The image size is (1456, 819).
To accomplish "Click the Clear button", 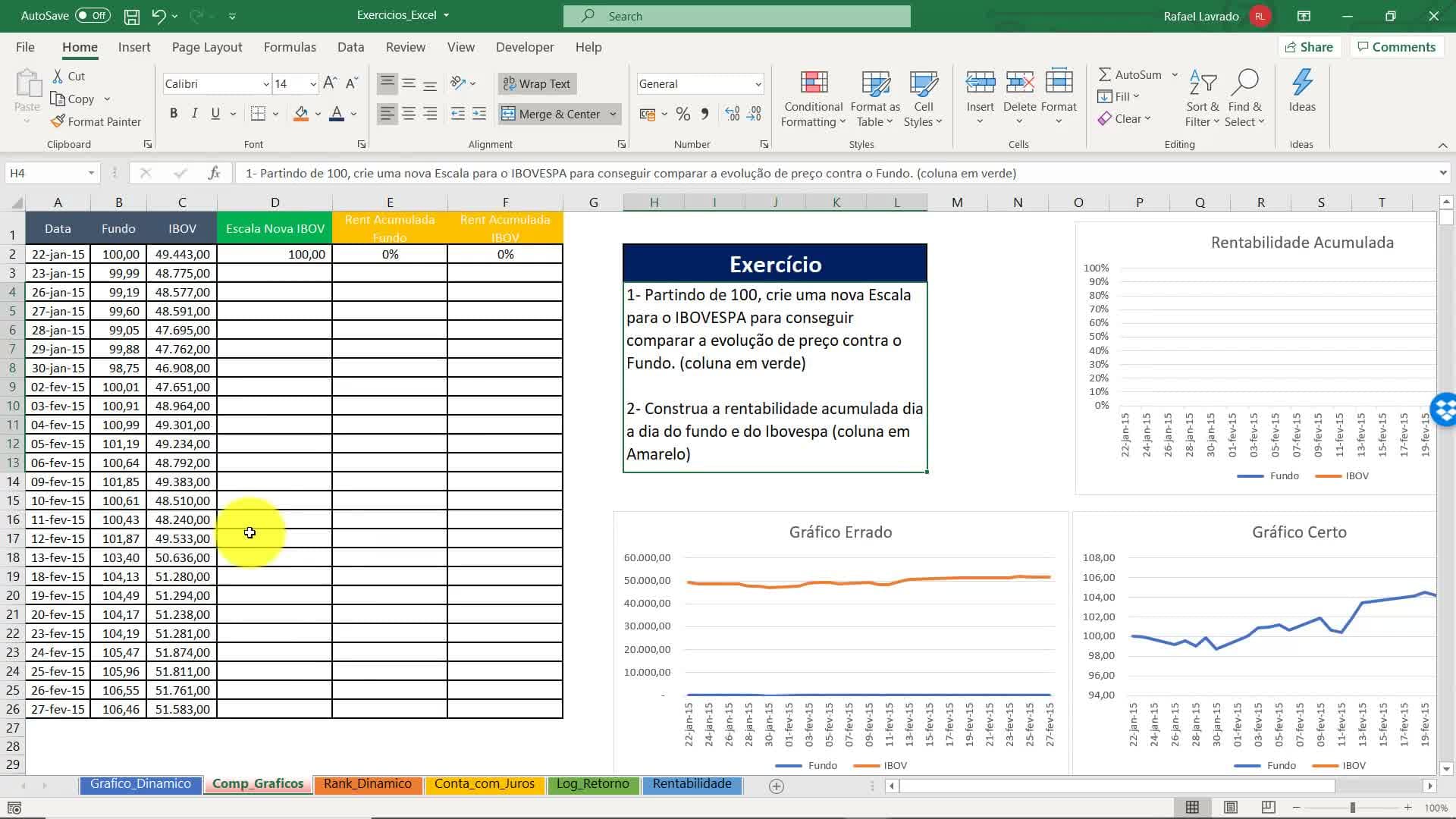I will pyautogui.click(x=1124, y=119).
